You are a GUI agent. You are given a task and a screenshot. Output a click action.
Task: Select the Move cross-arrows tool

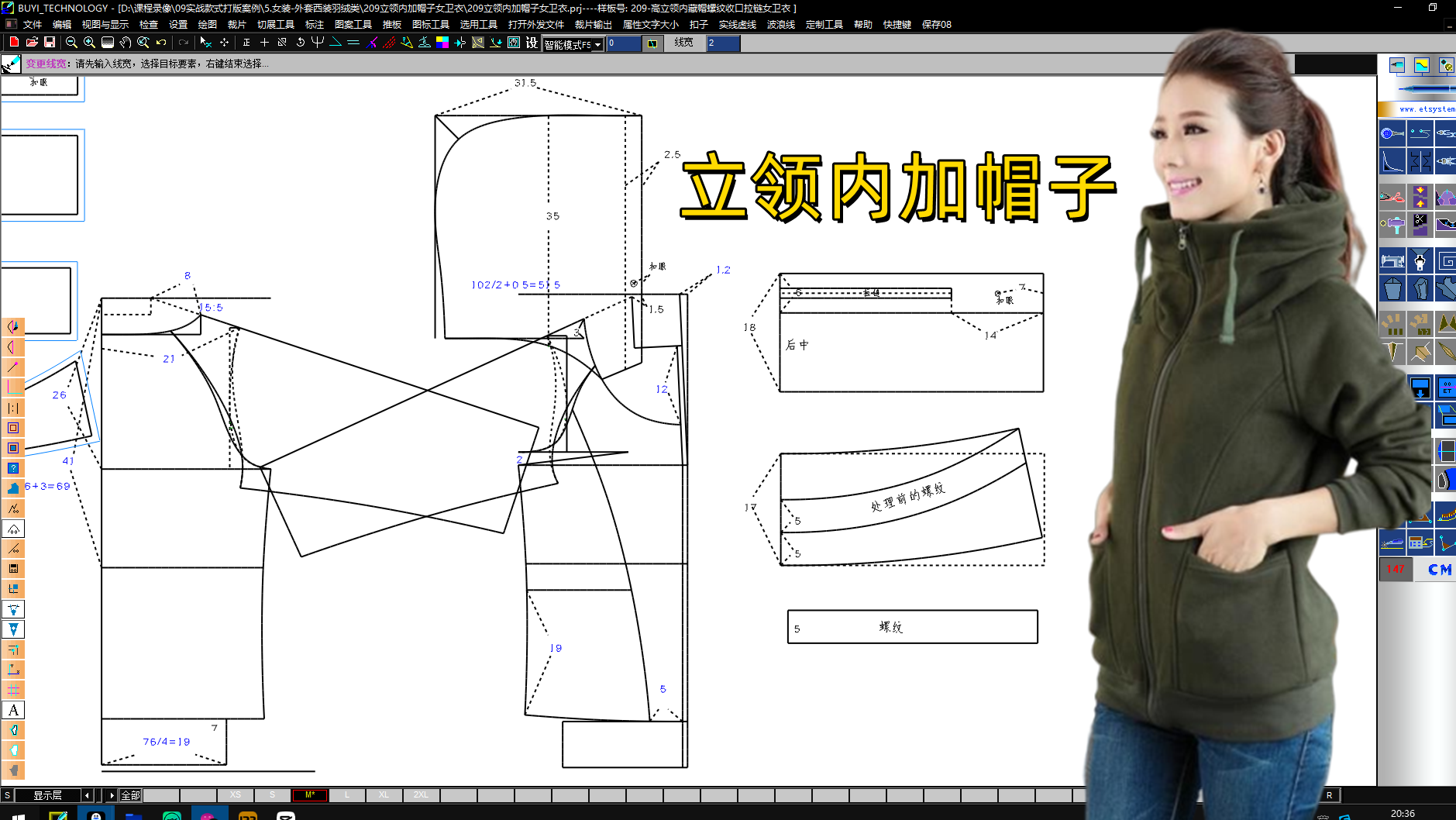pos(224,42)
